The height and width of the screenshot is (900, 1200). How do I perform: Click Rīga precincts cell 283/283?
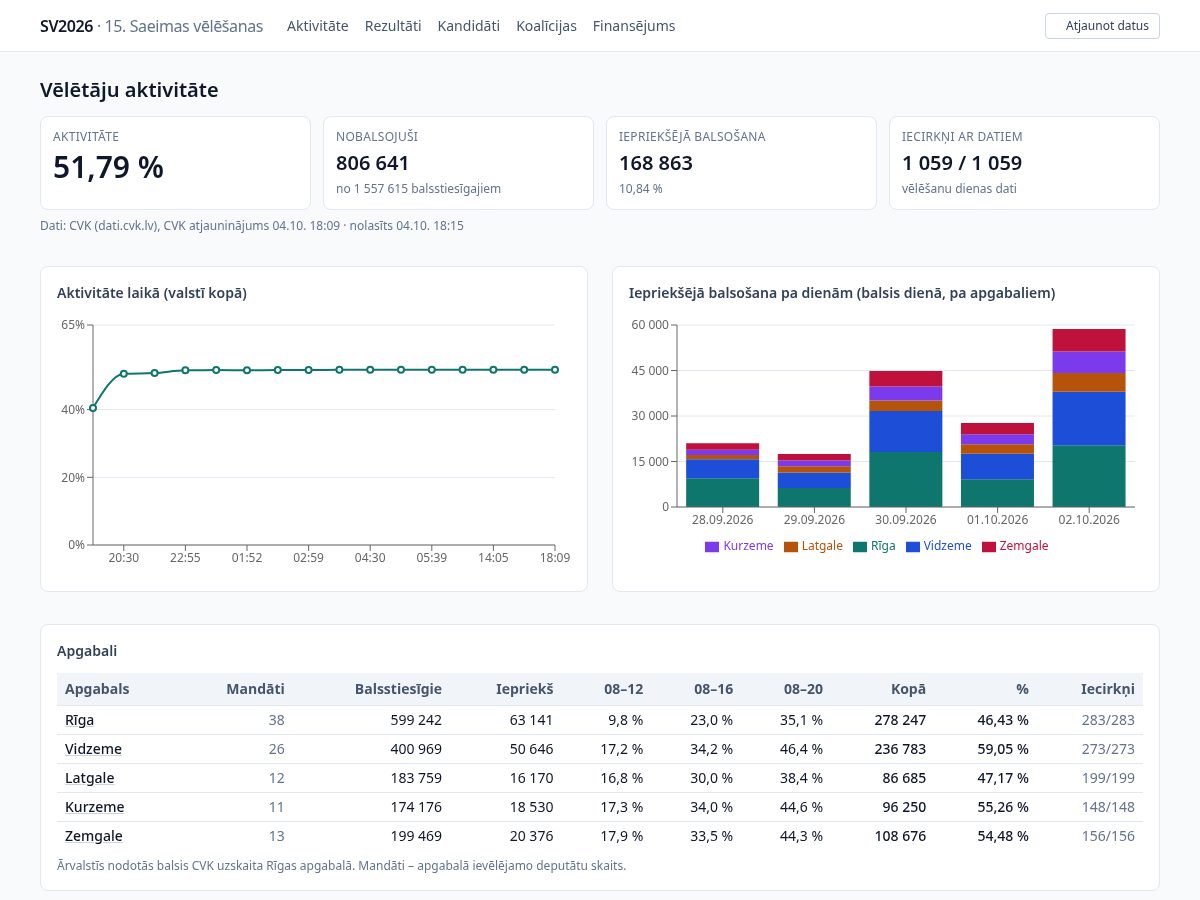[1108, 720]
